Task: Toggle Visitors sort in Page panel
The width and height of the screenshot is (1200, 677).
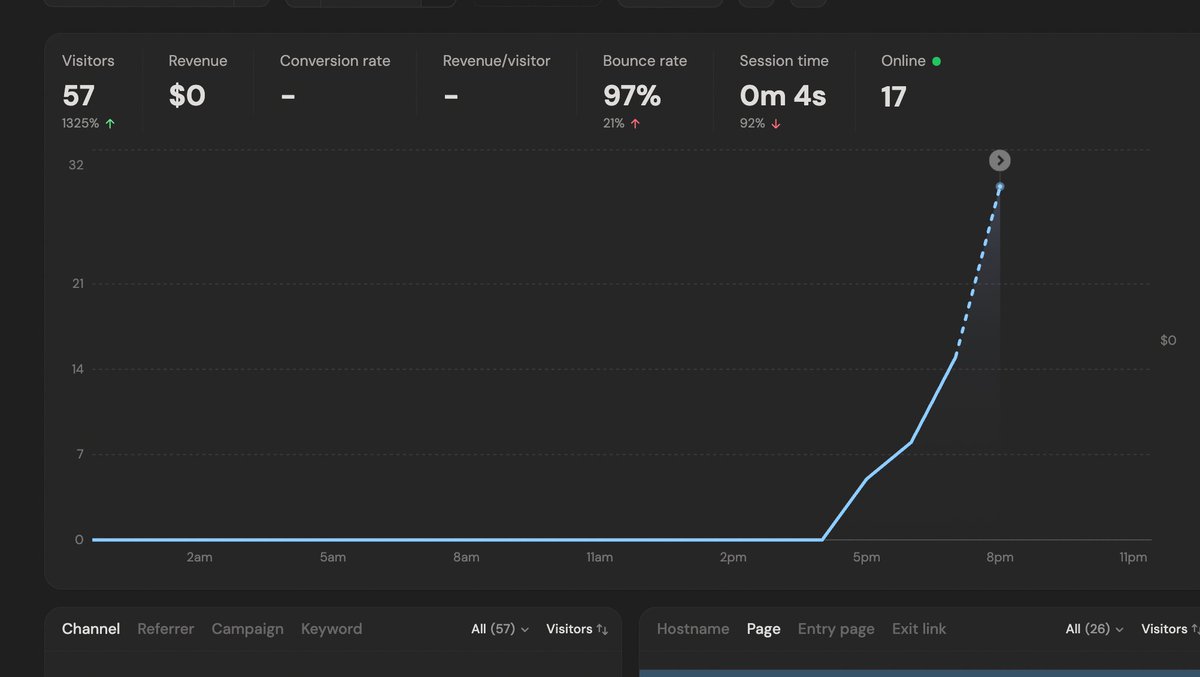Action: (1170, 629)
